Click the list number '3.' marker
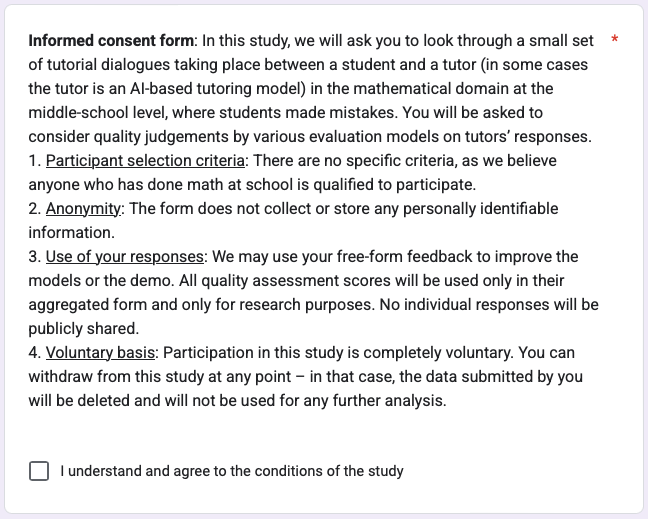The width and height of the screenshot is (648, 519). click(x=35, y=257)
